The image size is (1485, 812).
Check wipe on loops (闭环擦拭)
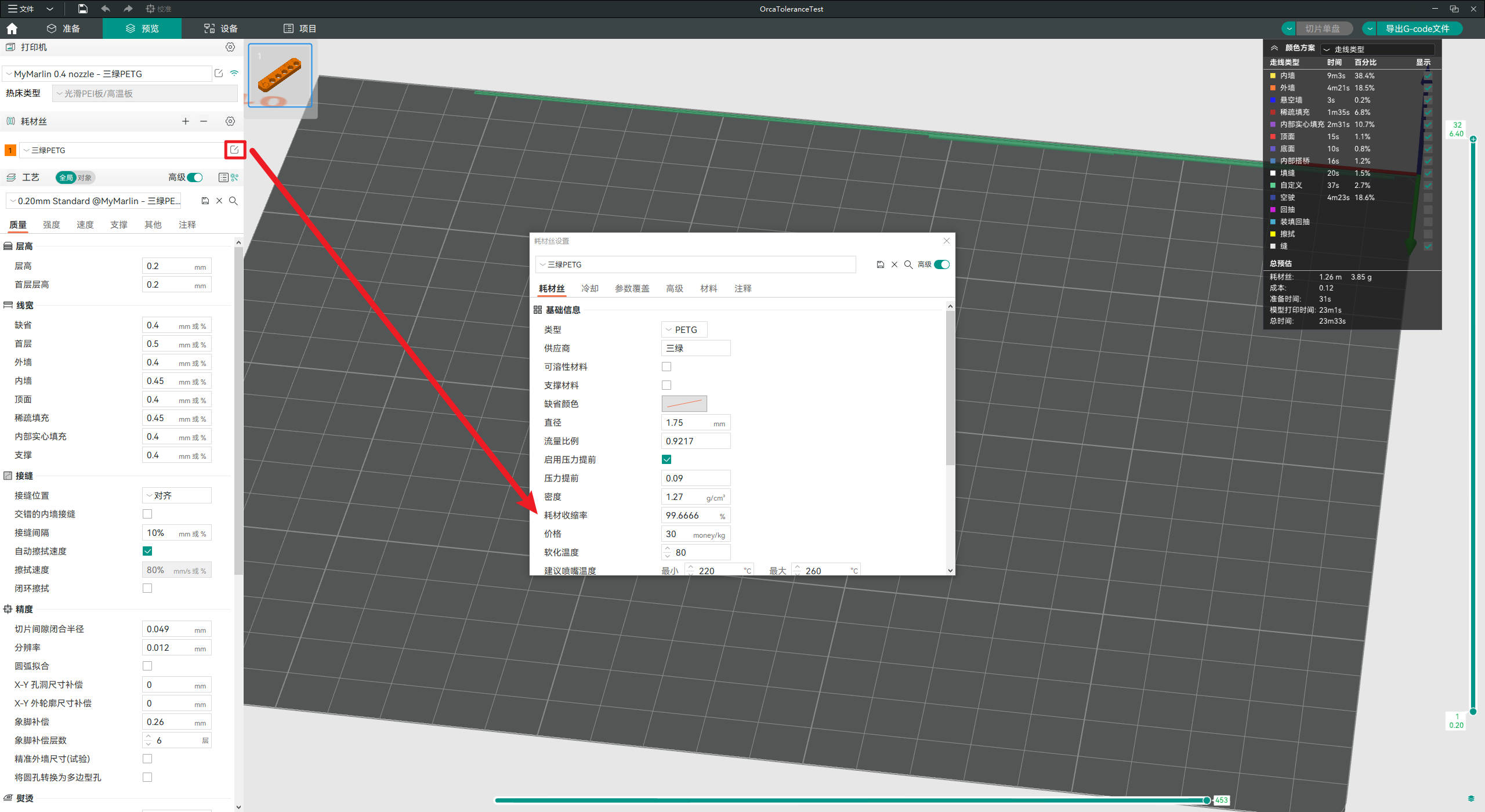pyautogui.click(x=147, y=588)
